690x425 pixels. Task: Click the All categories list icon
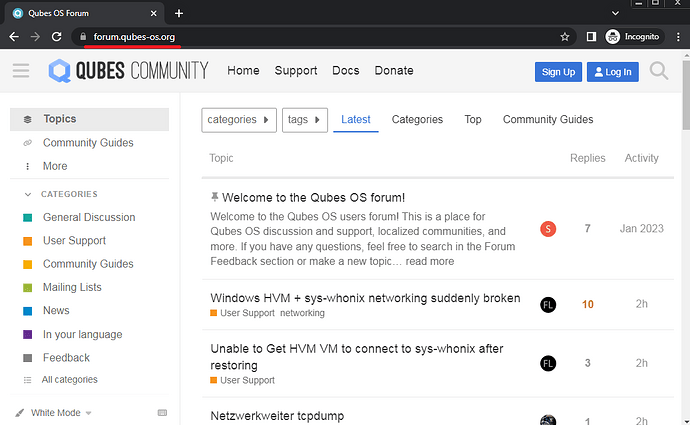tap(27, 380)
